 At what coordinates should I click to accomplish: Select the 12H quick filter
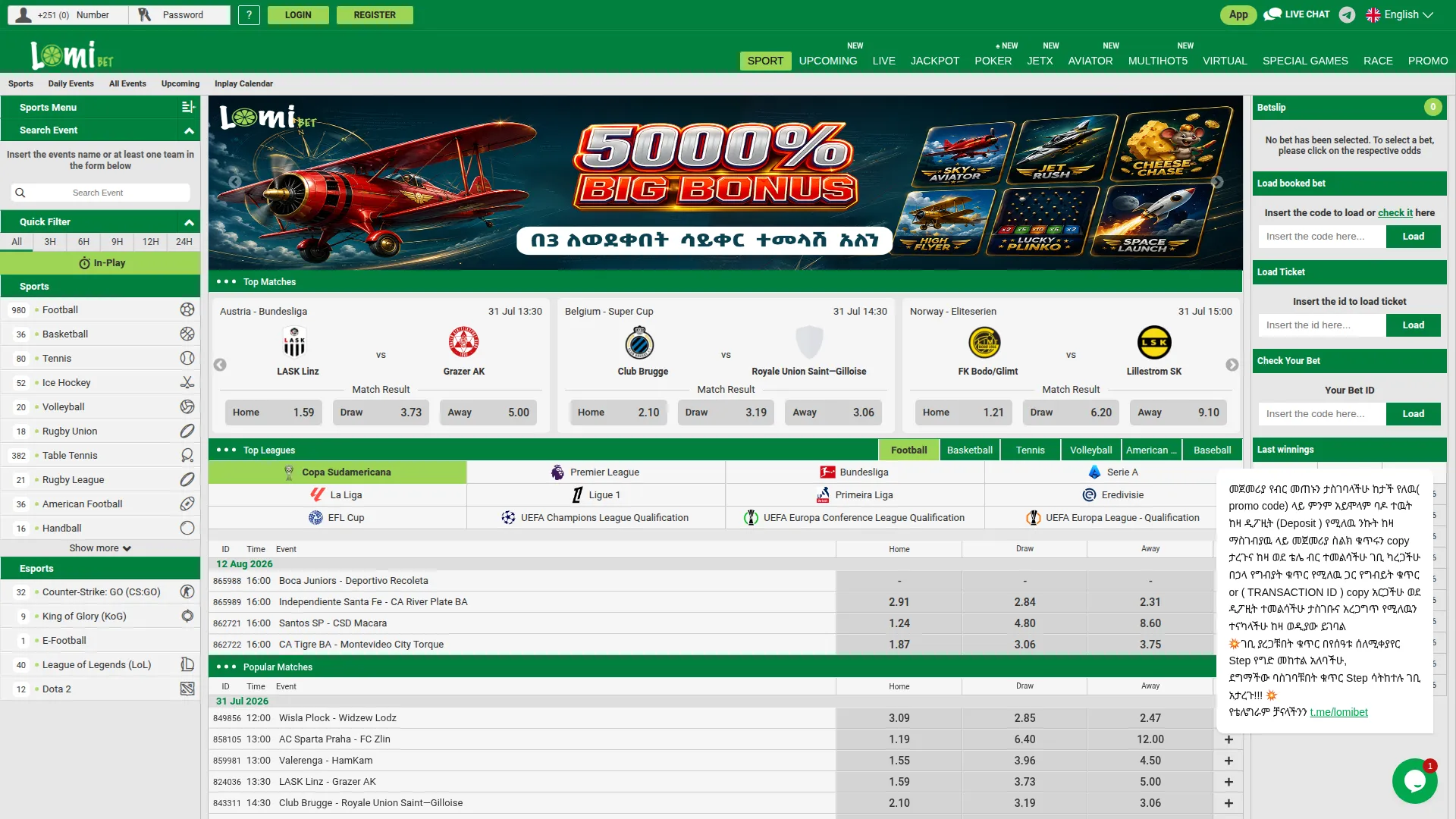click(151, 242)
